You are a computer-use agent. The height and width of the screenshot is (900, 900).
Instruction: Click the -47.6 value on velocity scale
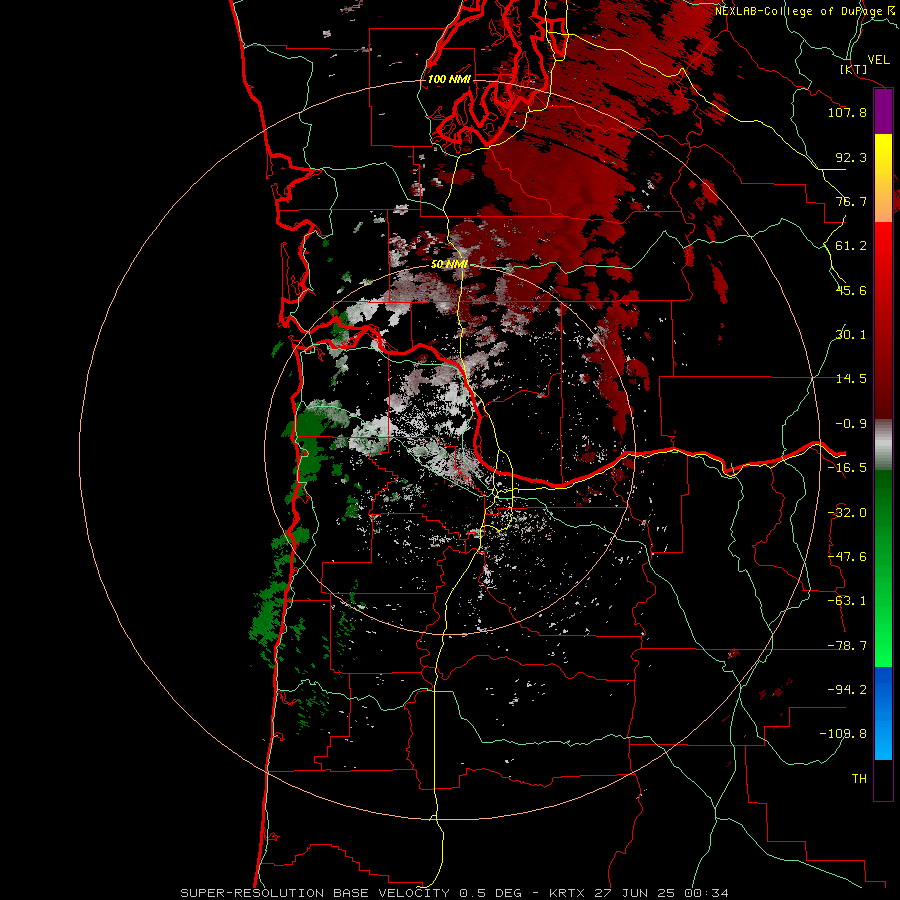[x=847, y=557]
